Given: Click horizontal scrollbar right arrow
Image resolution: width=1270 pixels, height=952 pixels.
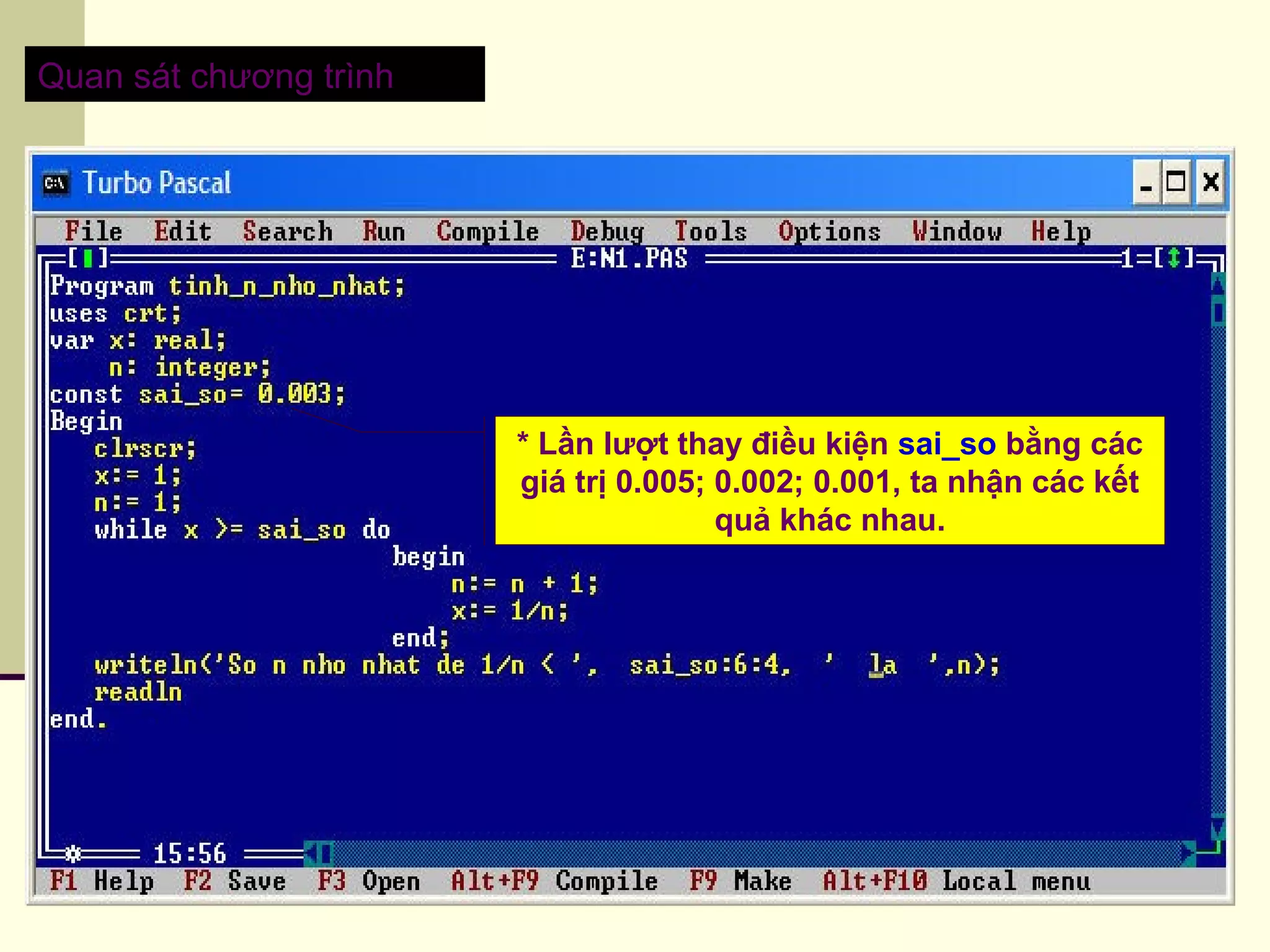Looking at the screenshot, I should (1188, 854).
